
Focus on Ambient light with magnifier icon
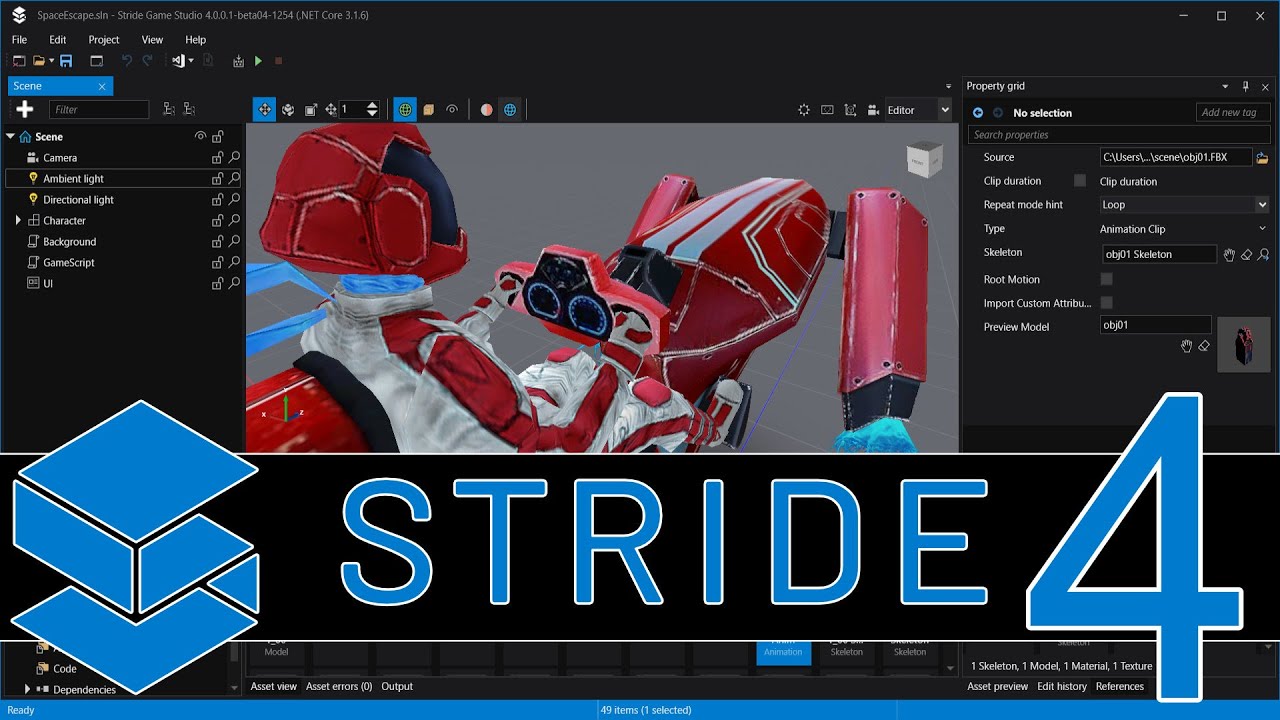coord(234,179)
